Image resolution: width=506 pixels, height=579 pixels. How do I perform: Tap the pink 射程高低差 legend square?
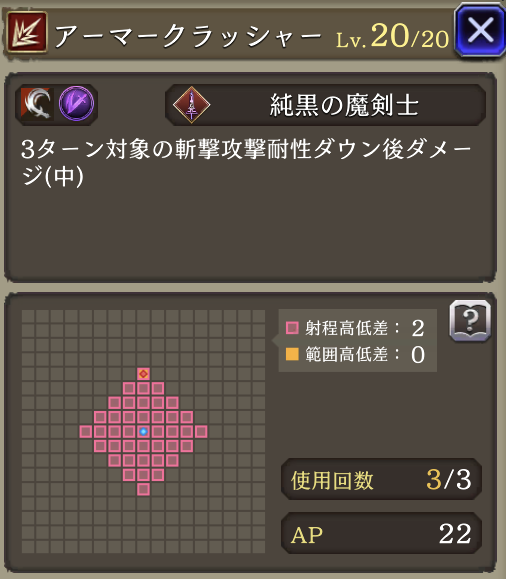[x=292, y=328]
